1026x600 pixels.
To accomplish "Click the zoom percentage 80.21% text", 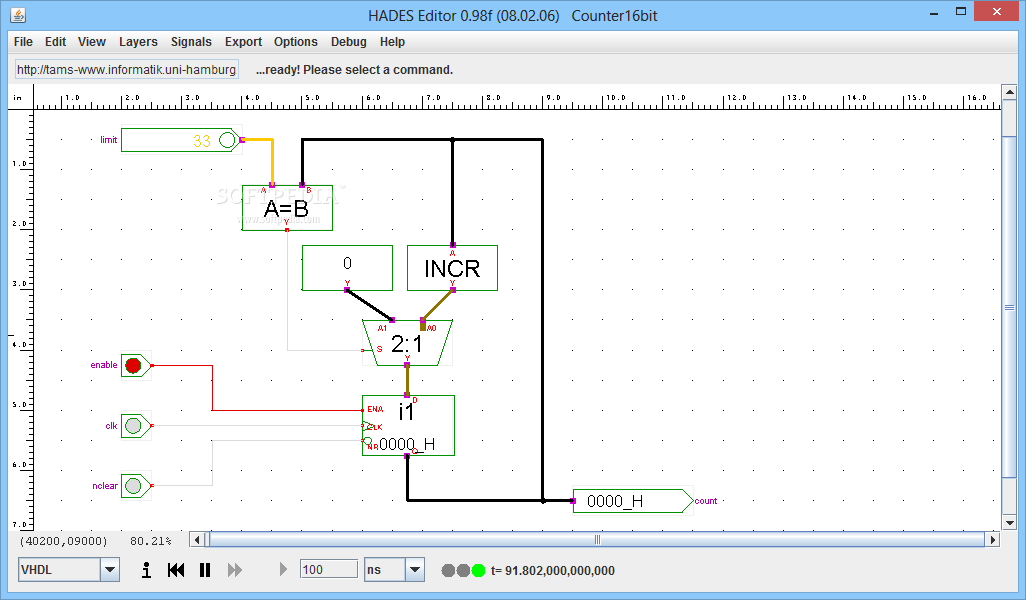I will [150, 541].
